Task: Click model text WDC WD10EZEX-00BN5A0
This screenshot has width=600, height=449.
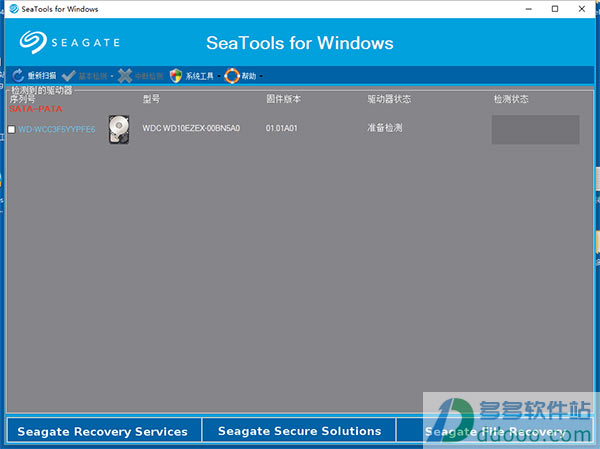Action: pyautogui.click(x=191, y=128)
